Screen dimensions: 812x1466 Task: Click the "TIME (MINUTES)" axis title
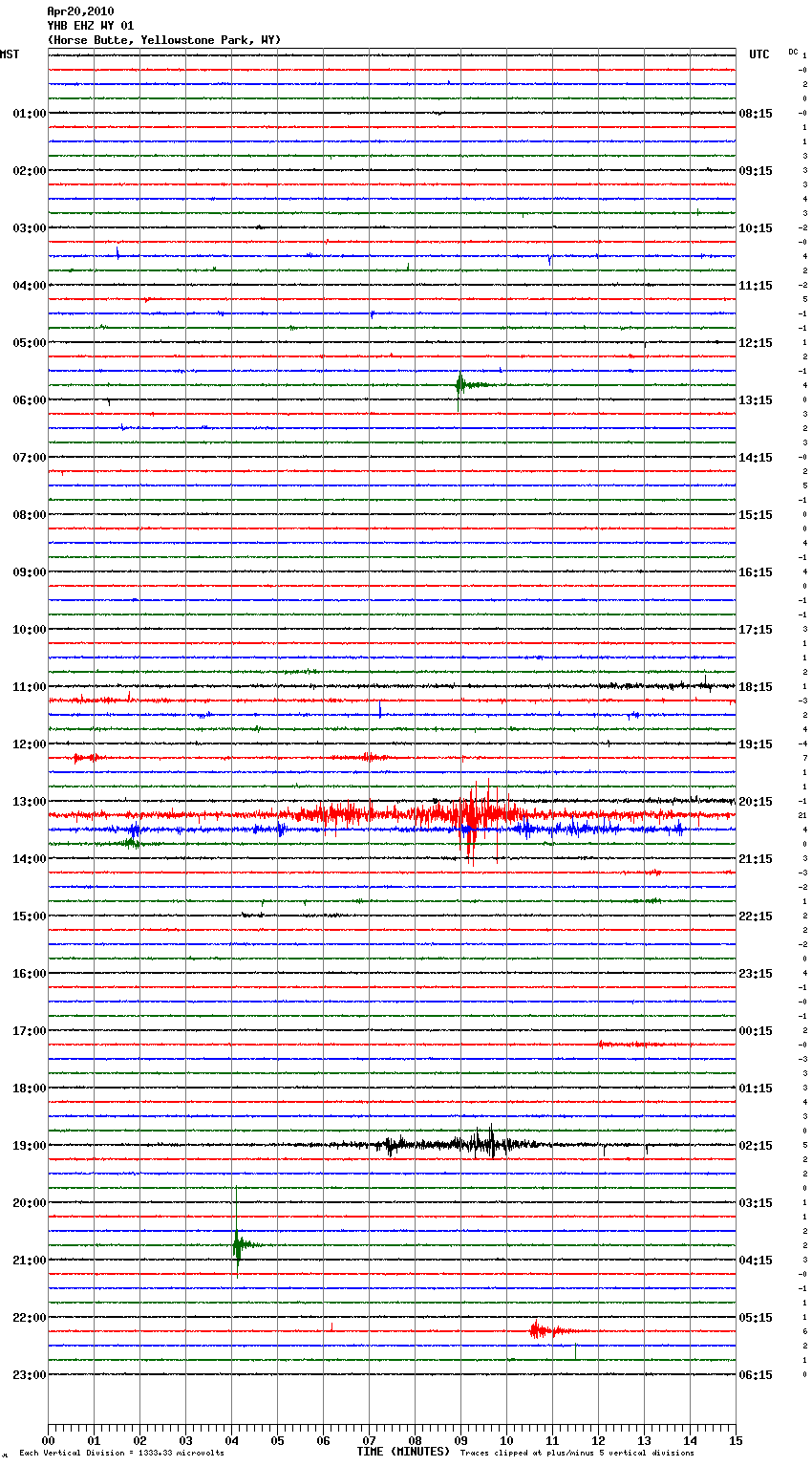pyautogui.click(x=403, y=1452)
